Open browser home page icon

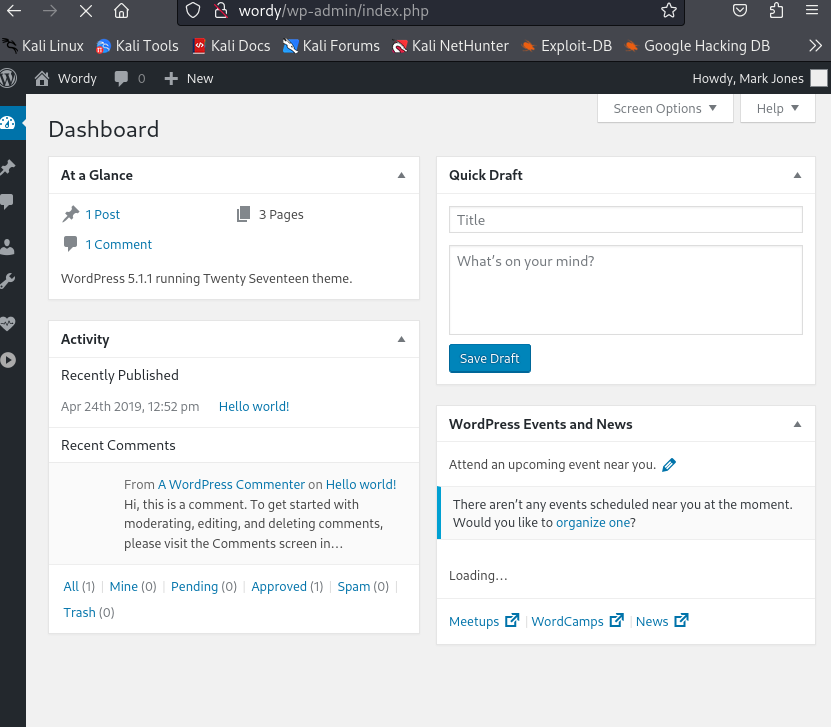pyautogui.click(x=121, y=11)
